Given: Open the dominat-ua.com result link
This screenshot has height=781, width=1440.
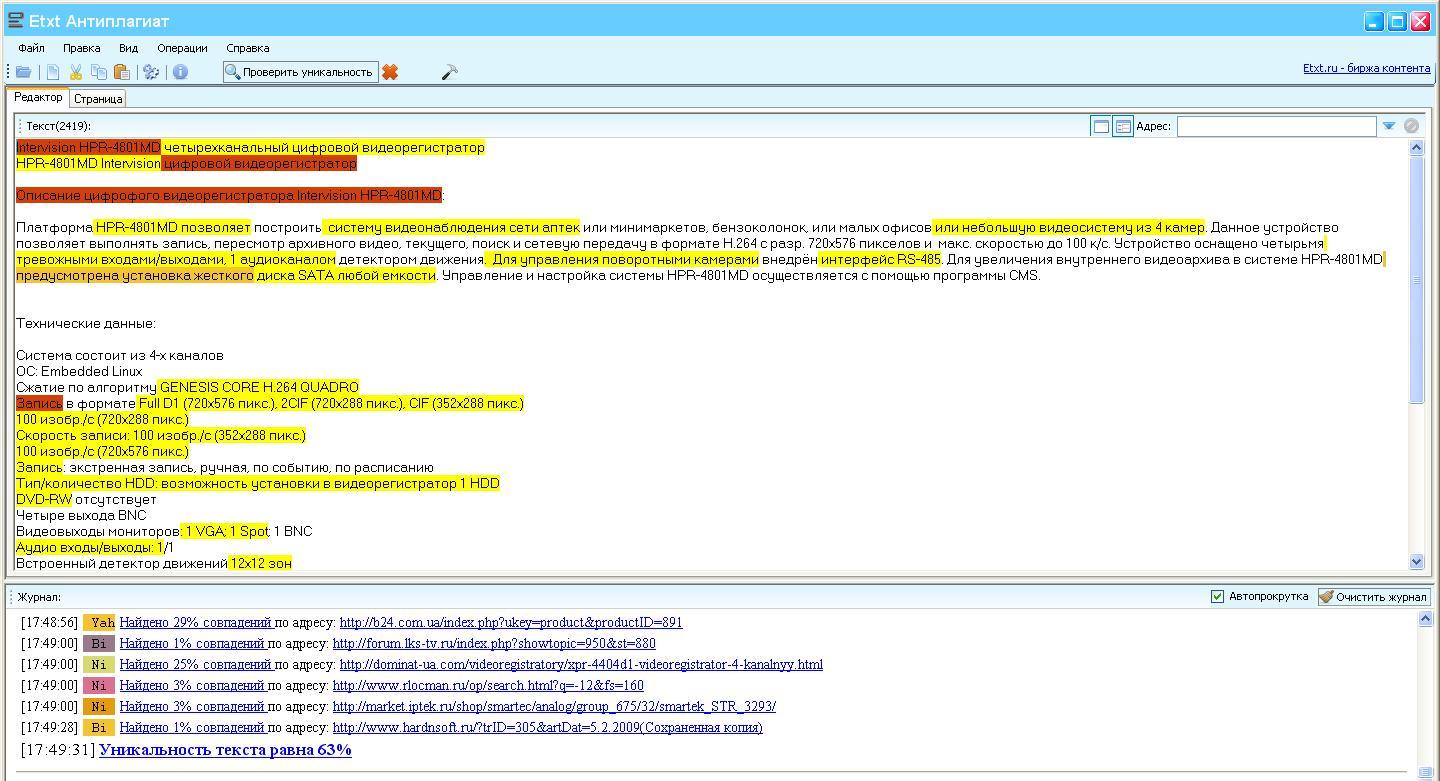Looking at the screenshot, I should 581,665.
